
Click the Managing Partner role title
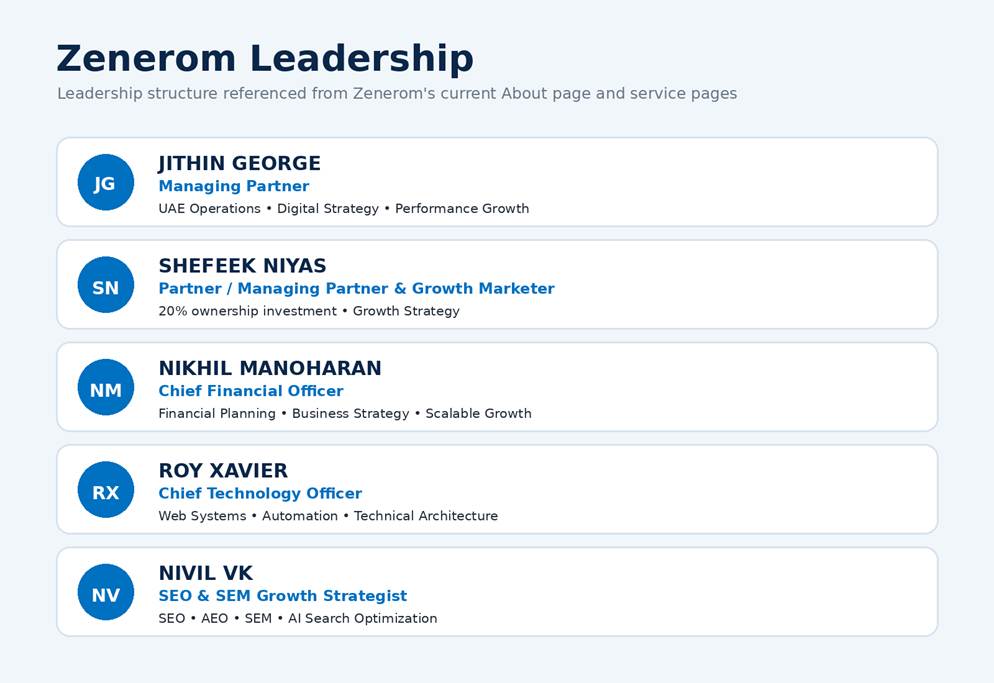point(234,186)
